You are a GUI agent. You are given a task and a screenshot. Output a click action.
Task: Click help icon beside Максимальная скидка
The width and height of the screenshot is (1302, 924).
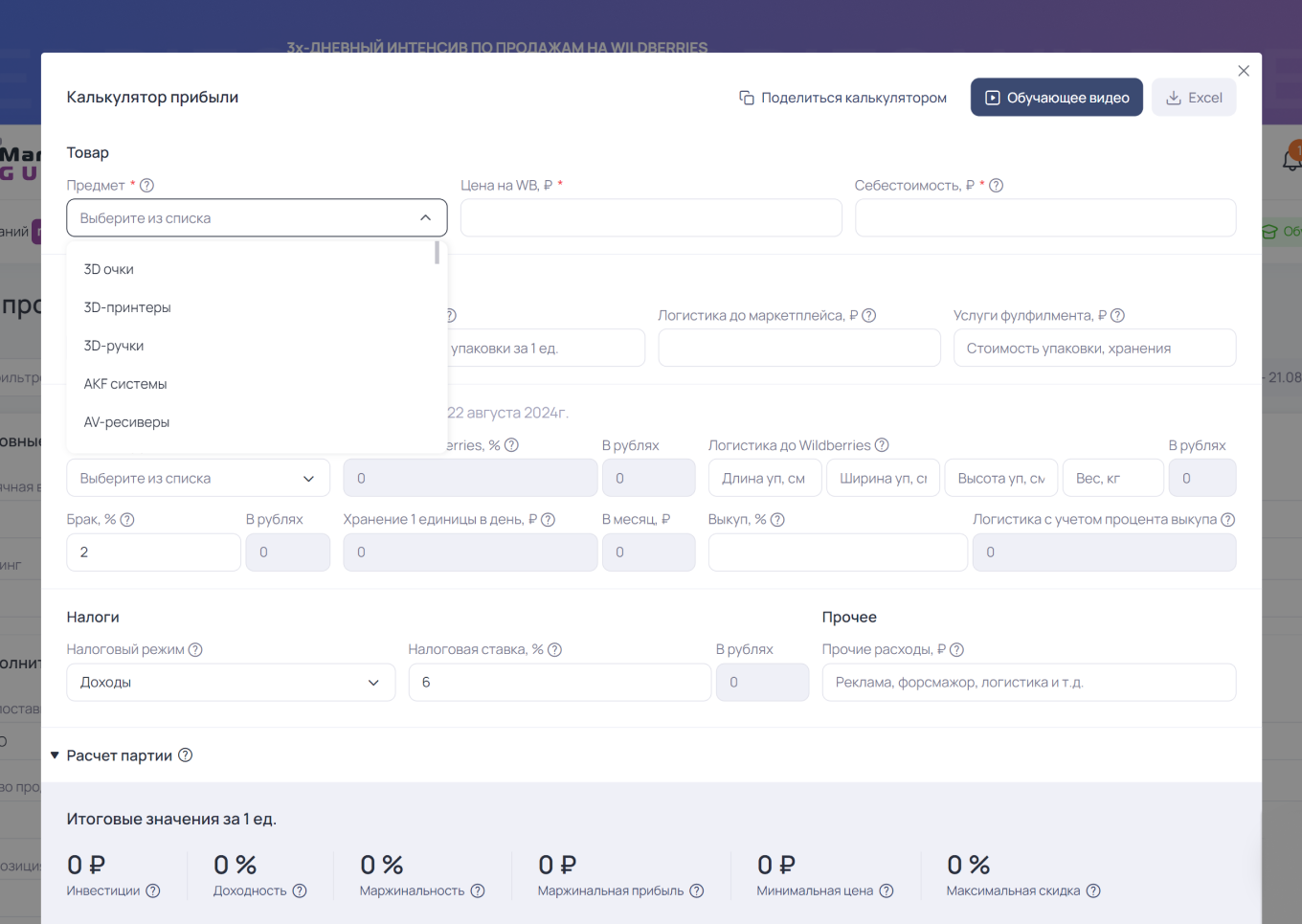coord(1093,891)
